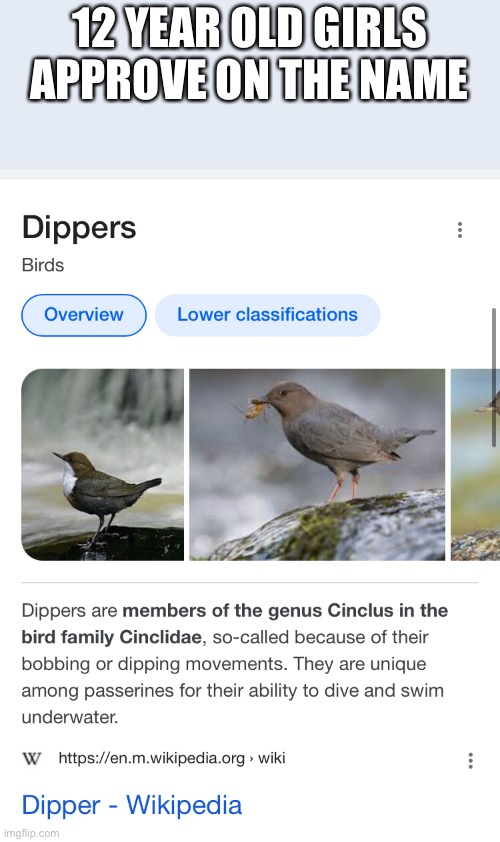Click the meme caption about the name

(249, 53)
